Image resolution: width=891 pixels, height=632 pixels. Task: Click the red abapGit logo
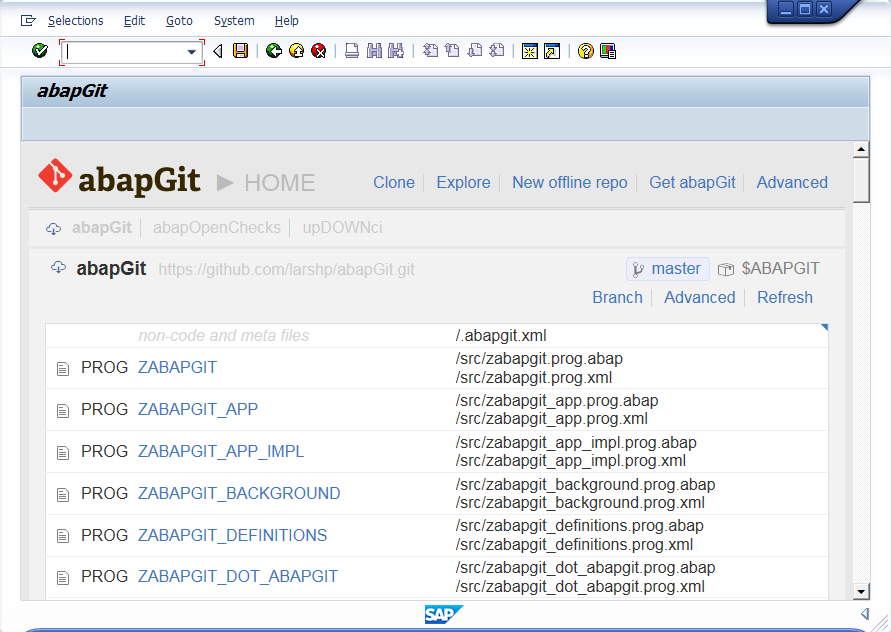55,176
